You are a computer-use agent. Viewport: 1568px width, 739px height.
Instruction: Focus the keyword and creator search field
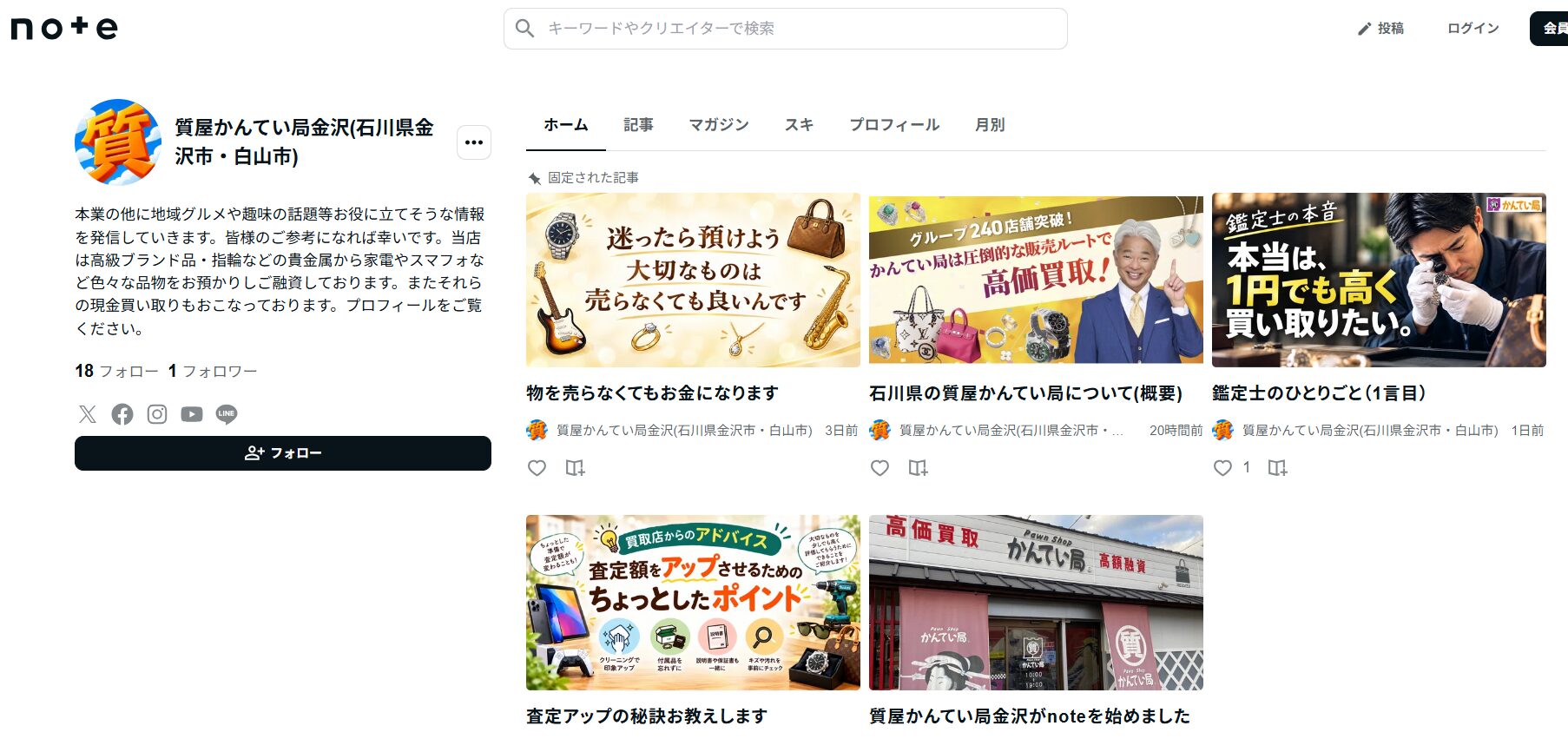785,29
